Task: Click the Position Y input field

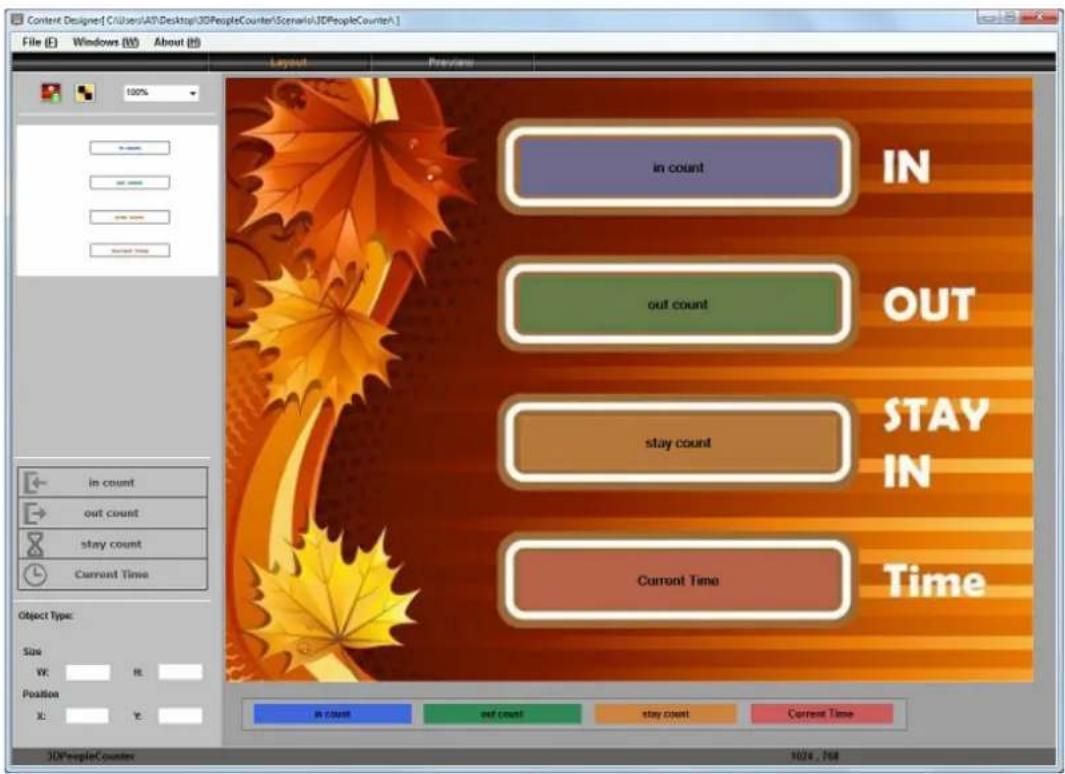Action: coord(180,716)
